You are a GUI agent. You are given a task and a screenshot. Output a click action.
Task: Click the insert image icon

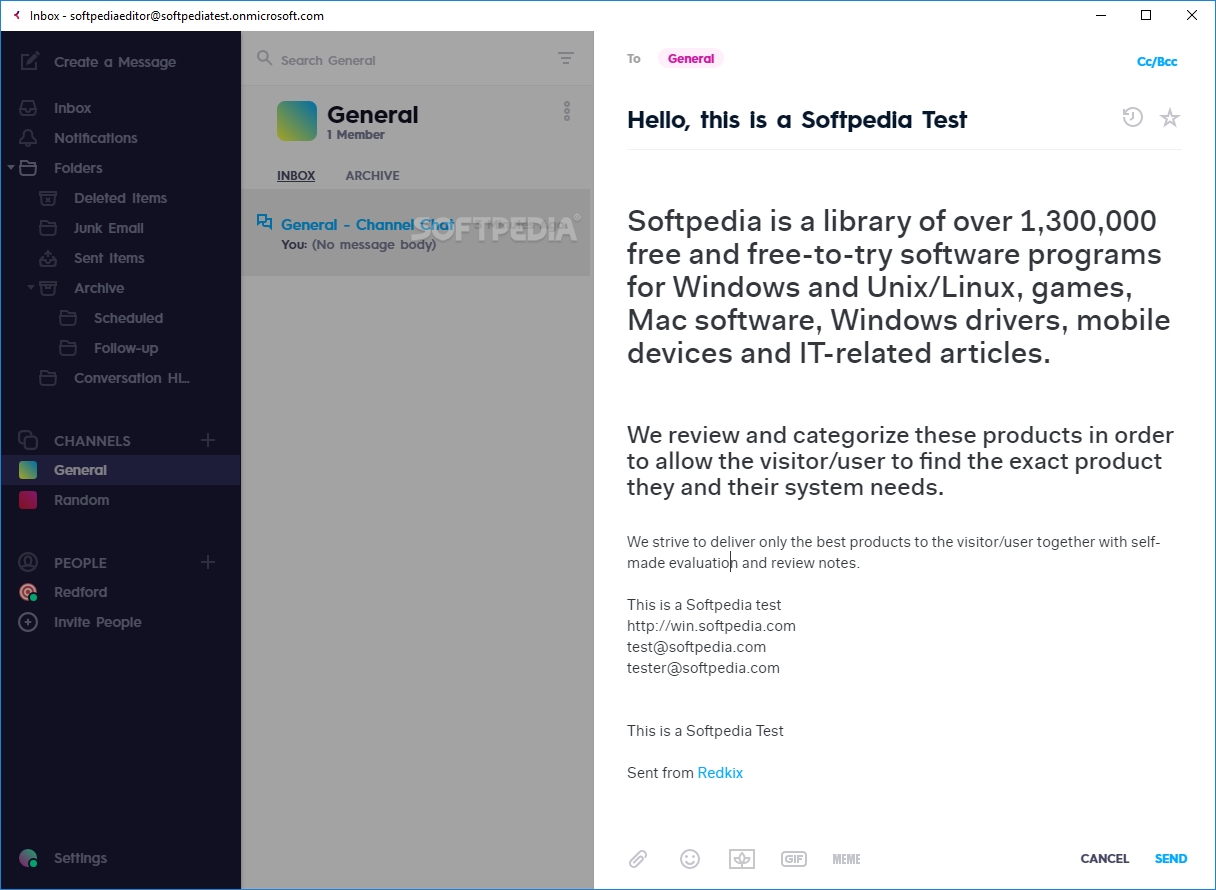coord(741,859)
